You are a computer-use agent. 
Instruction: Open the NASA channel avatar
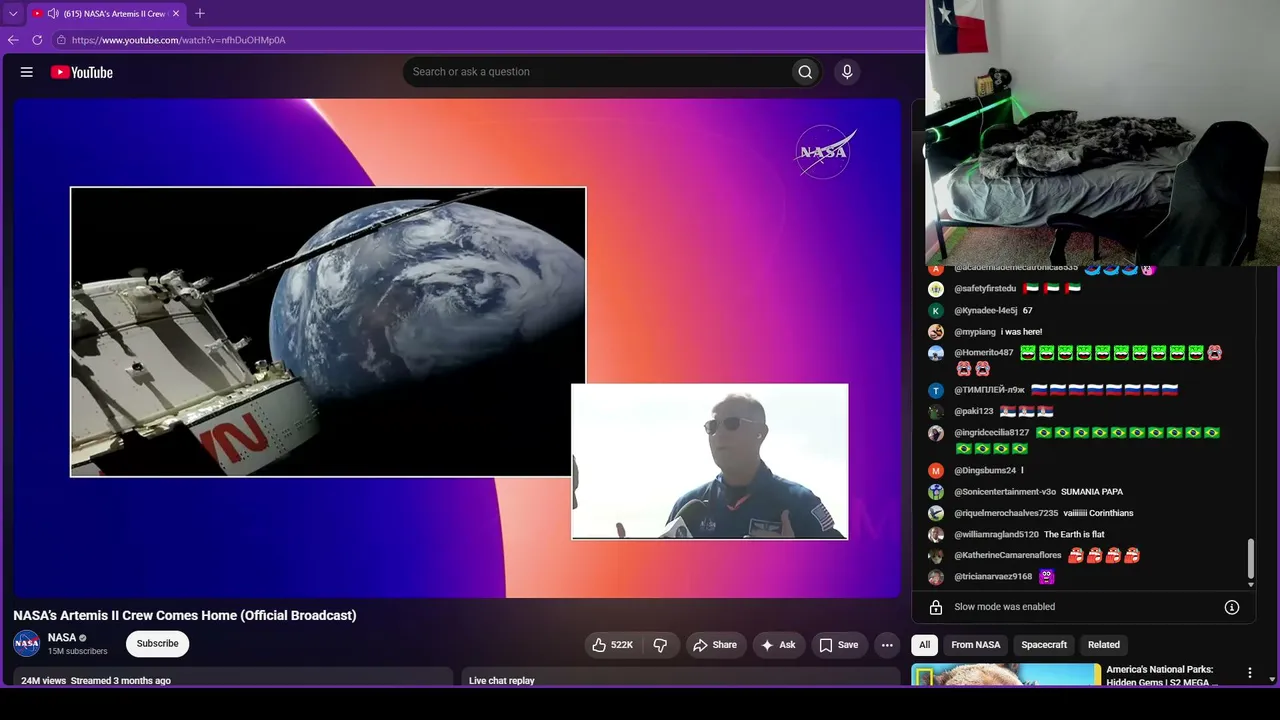pyautogui.click(x=27, y=644)
